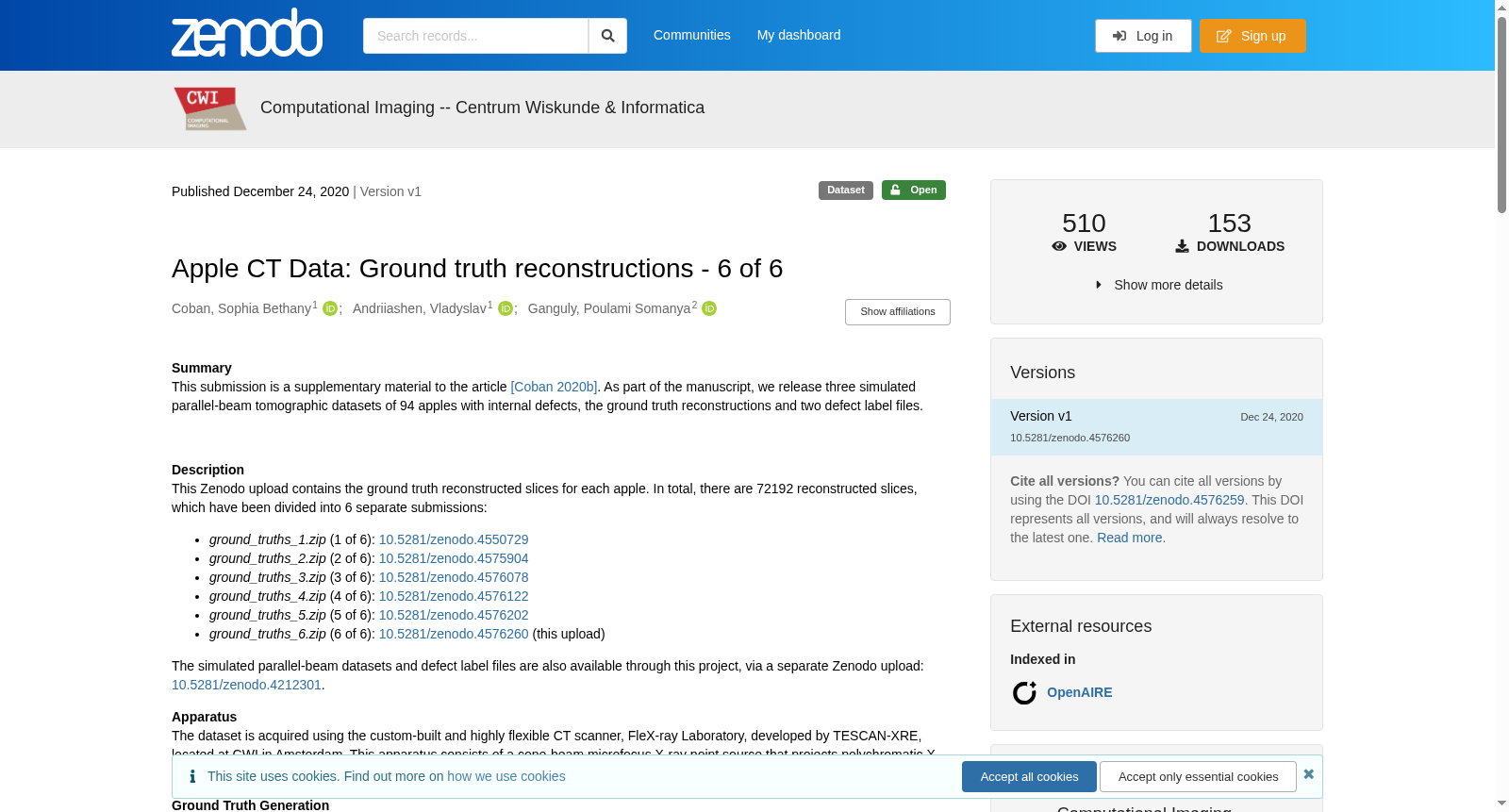Screen dimensions: 1509x812
Task: Open the Communities menu item
Action: tap(692, 35)
